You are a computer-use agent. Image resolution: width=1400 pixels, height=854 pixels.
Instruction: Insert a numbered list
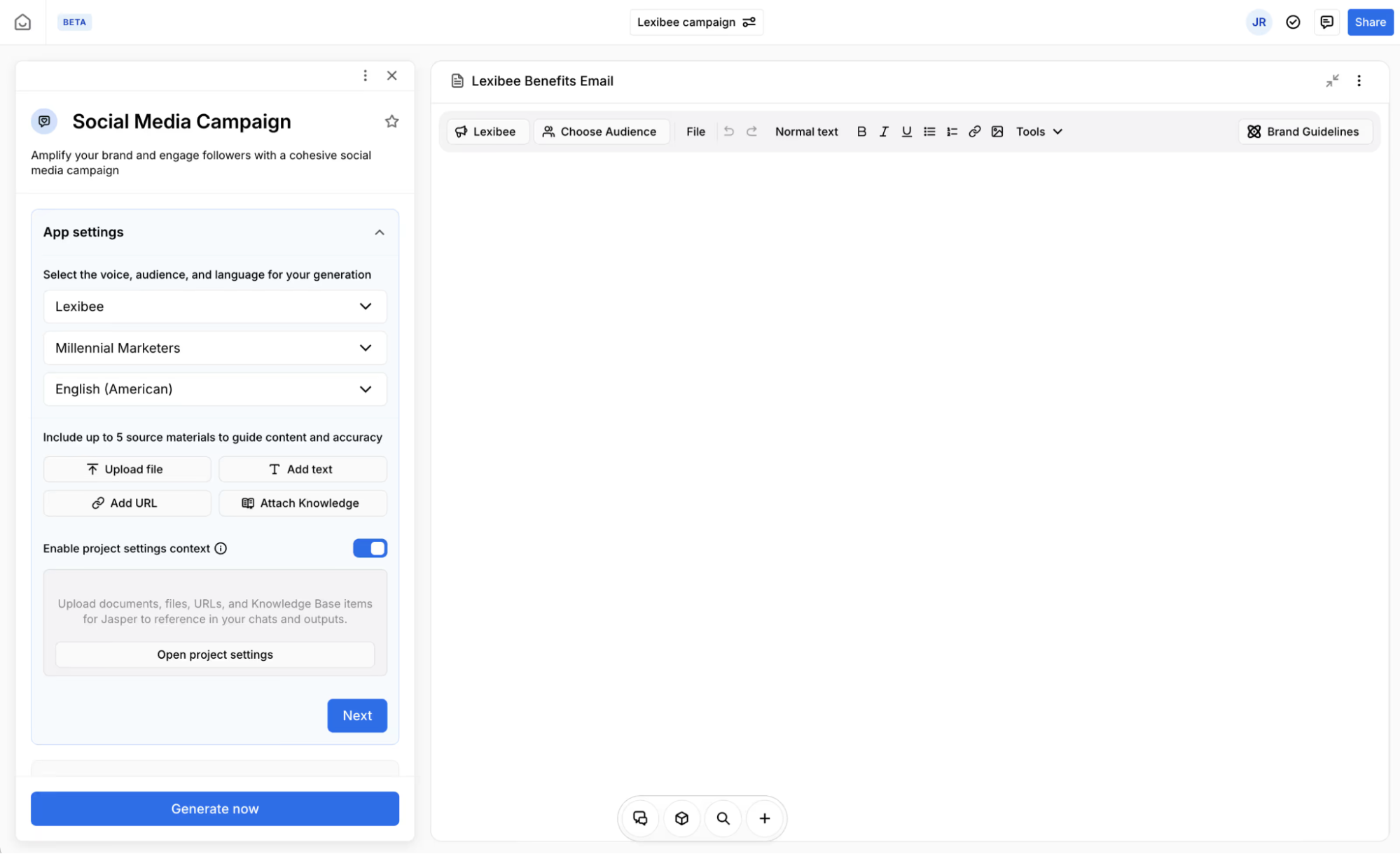pyautogui.click(x=952, y=132)
